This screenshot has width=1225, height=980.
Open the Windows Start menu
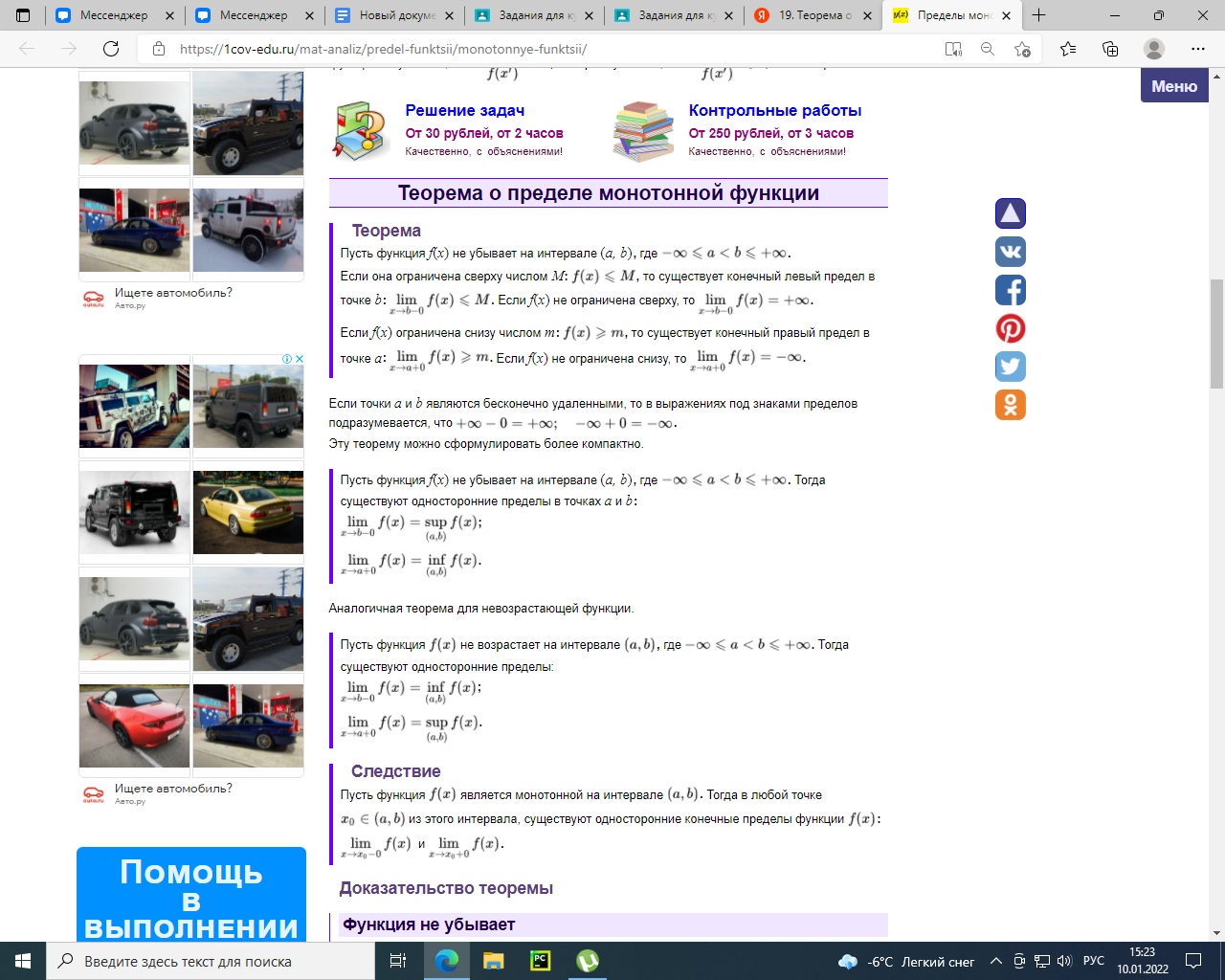[x=23, y=961]
